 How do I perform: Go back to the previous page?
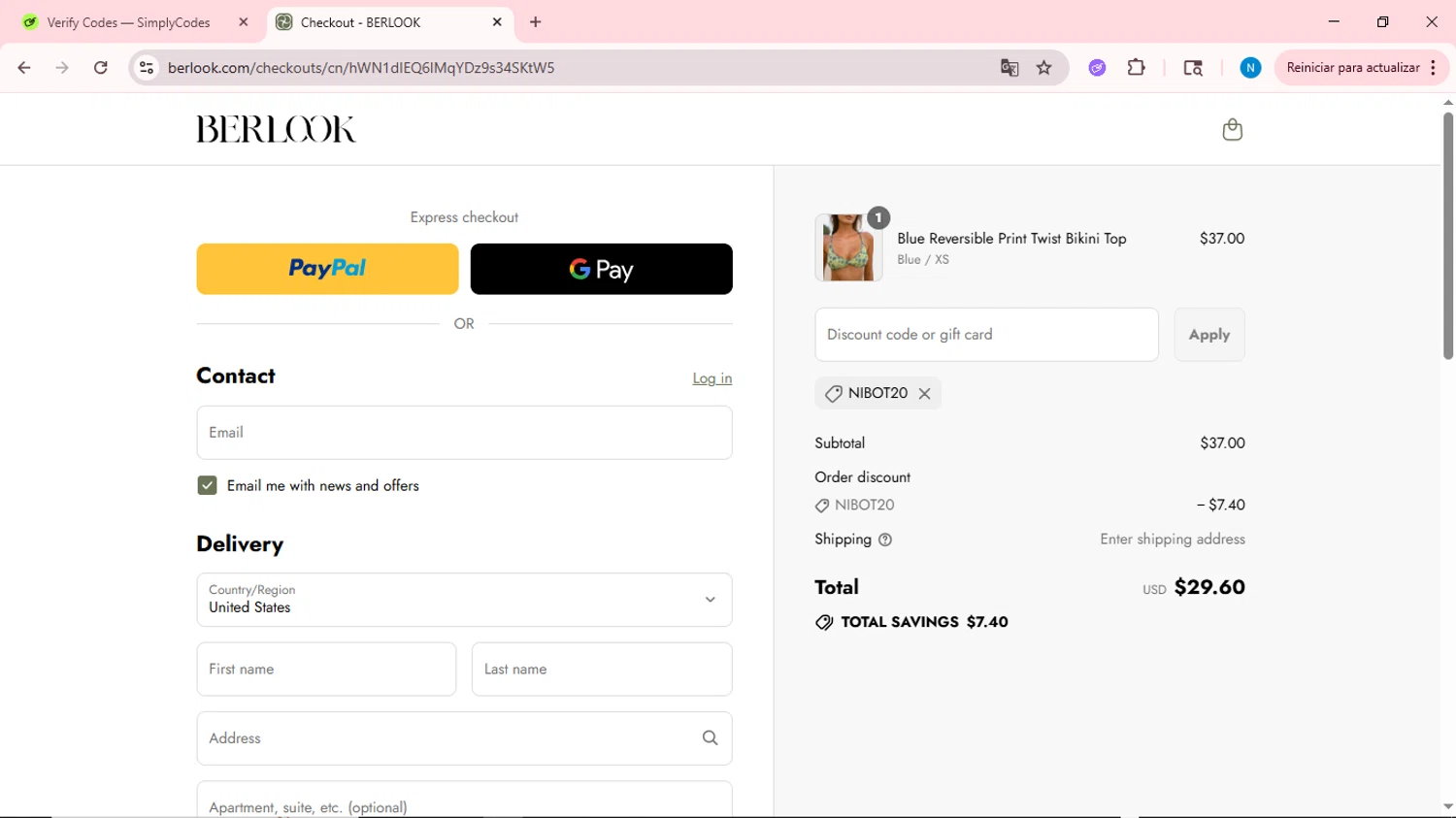24,68
